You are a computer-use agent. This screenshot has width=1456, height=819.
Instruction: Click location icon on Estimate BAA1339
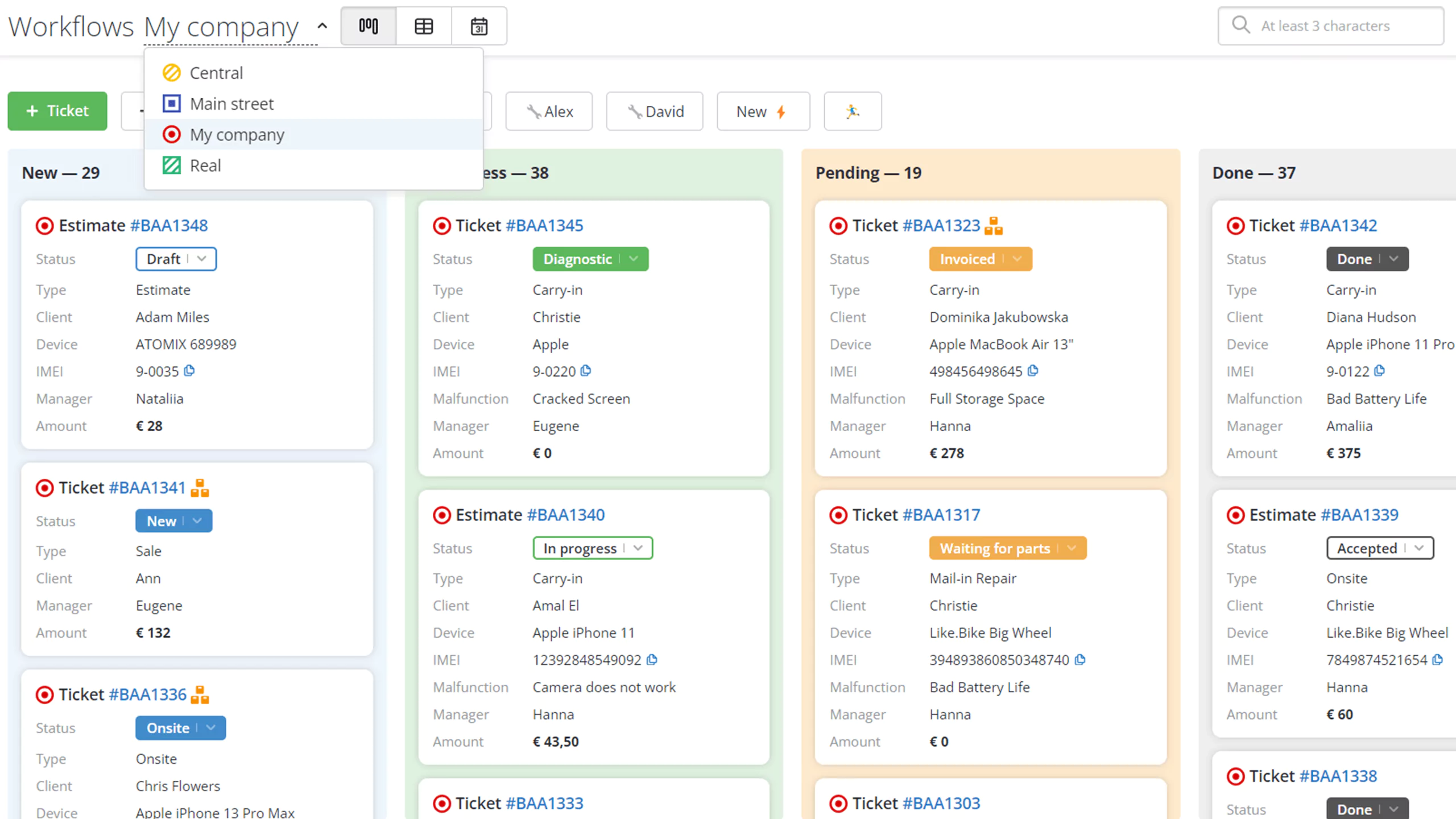click(x=1235, y=515)
